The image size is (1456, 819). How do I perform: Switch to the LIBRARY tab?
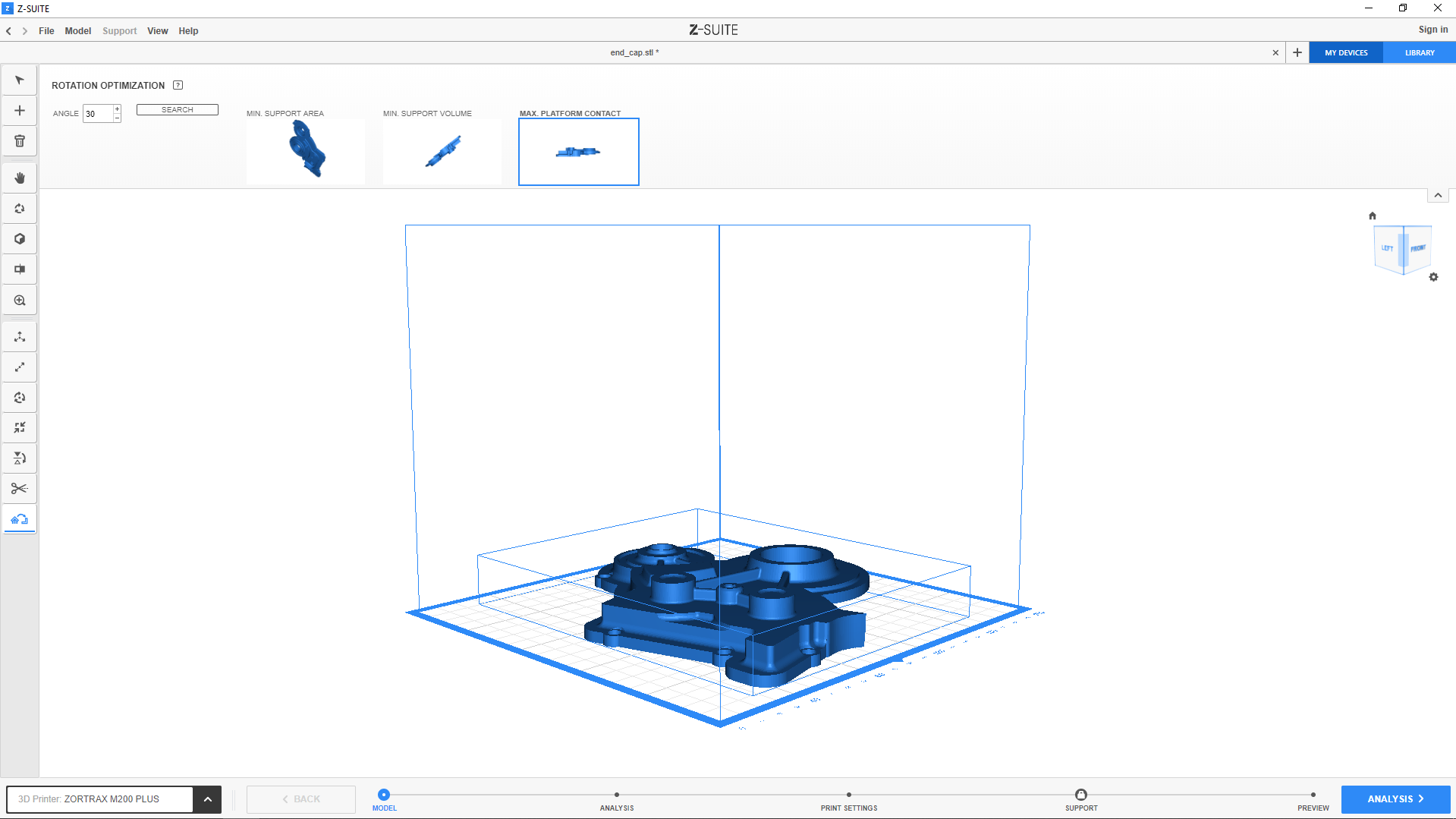tap(1419, 53)
